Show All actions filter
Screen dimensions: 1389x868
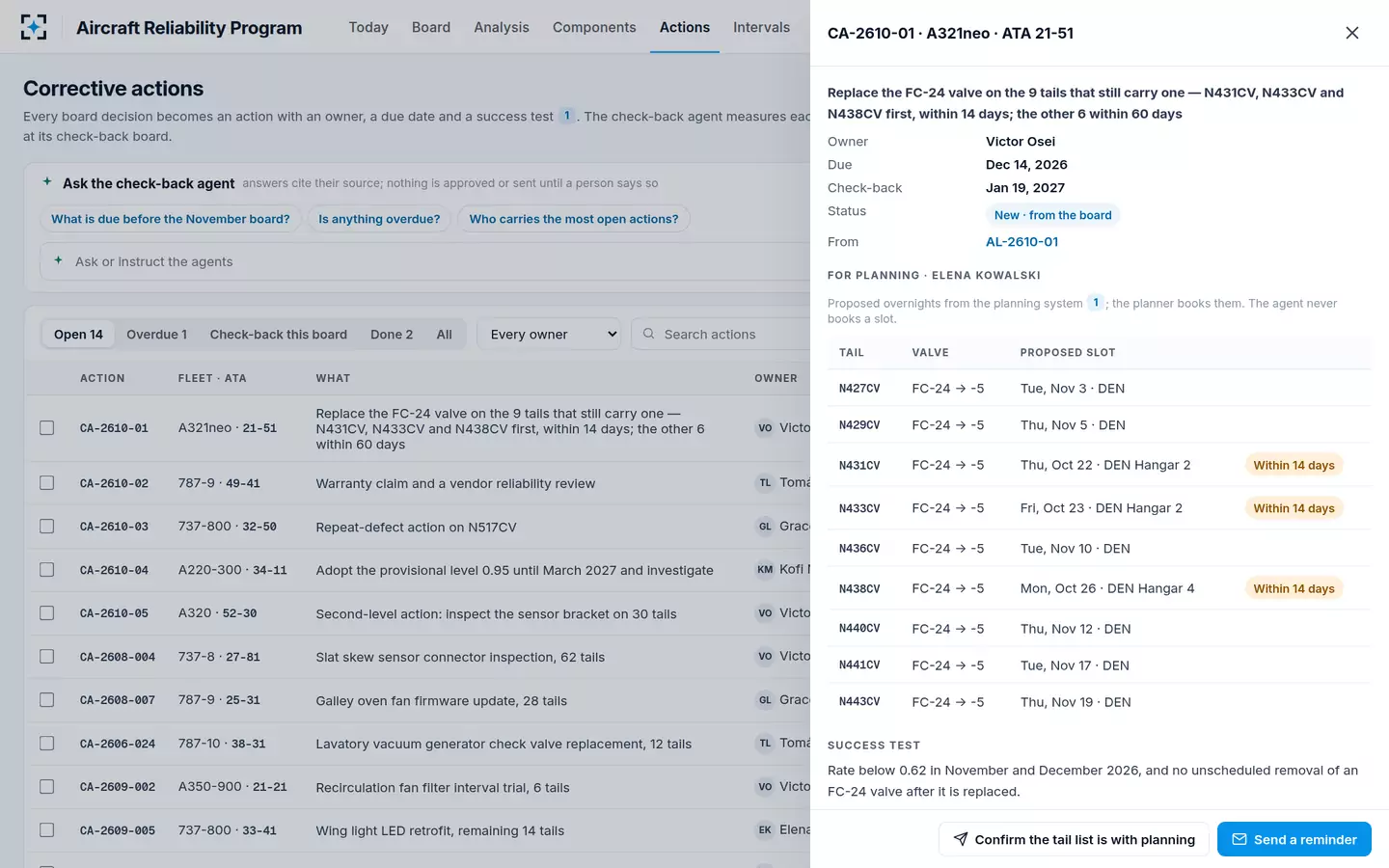coord(444,335)
